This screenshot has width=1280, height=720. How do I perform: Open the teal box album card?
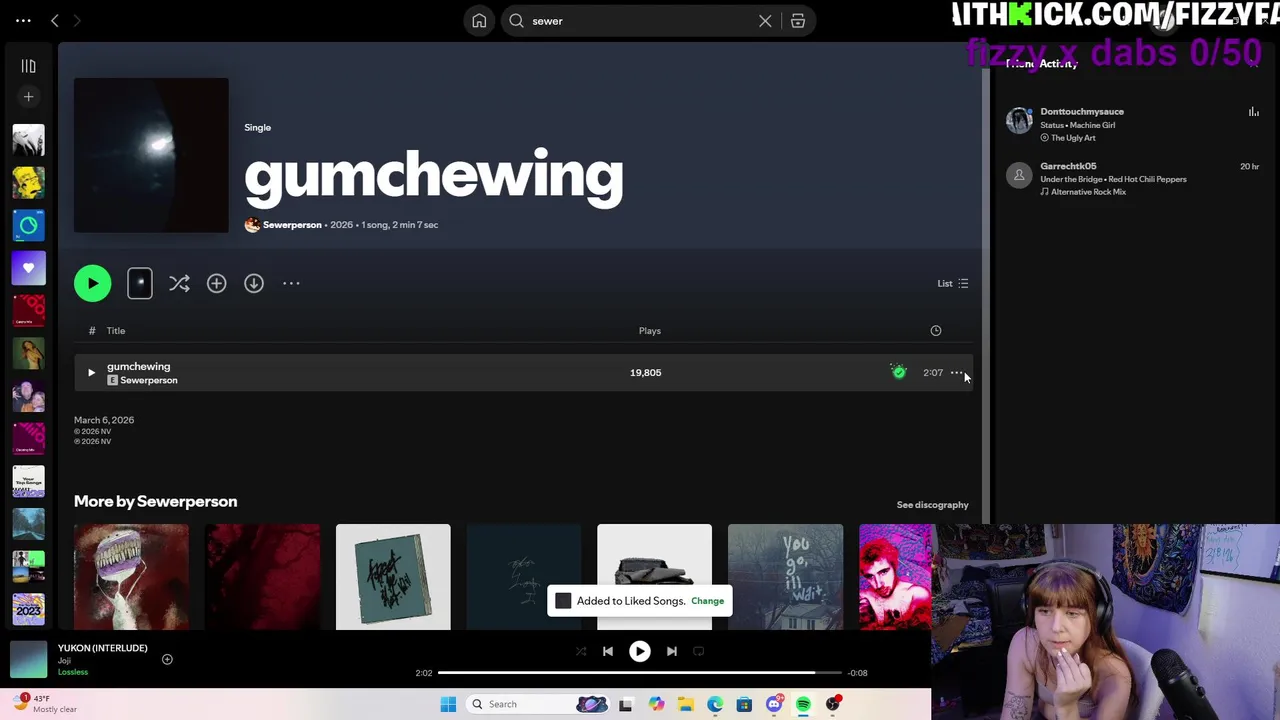tap(393, 577)
